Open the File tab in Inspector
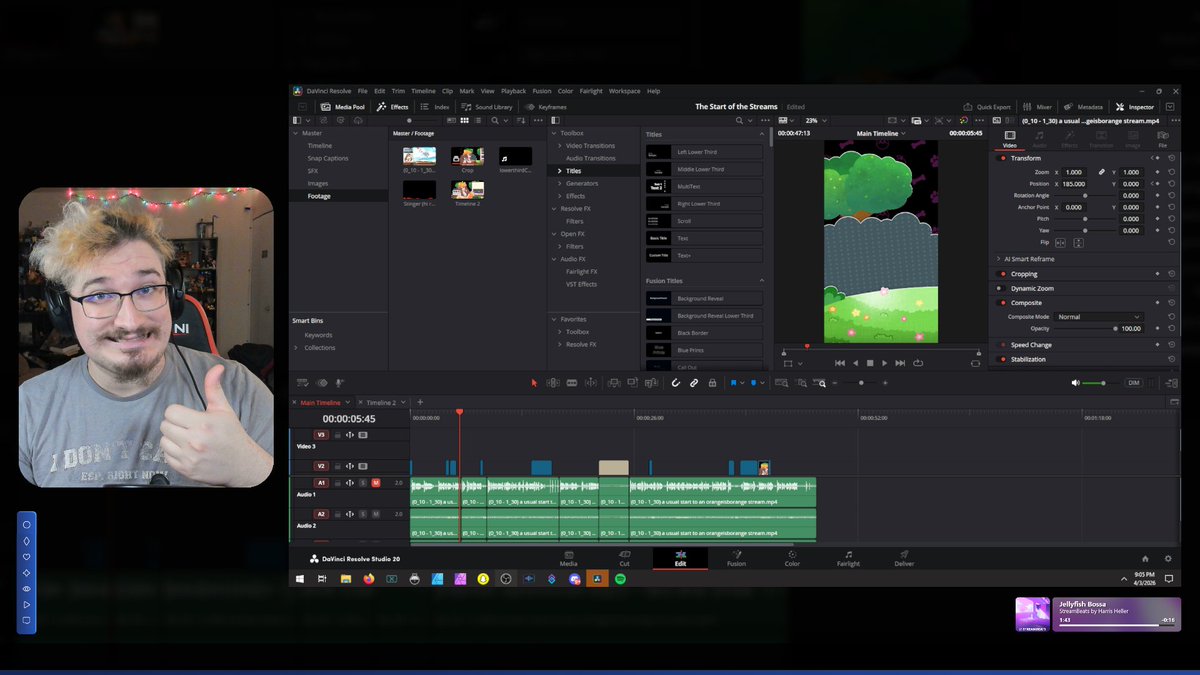The image size is (1200, 675). click(1162, 139)
